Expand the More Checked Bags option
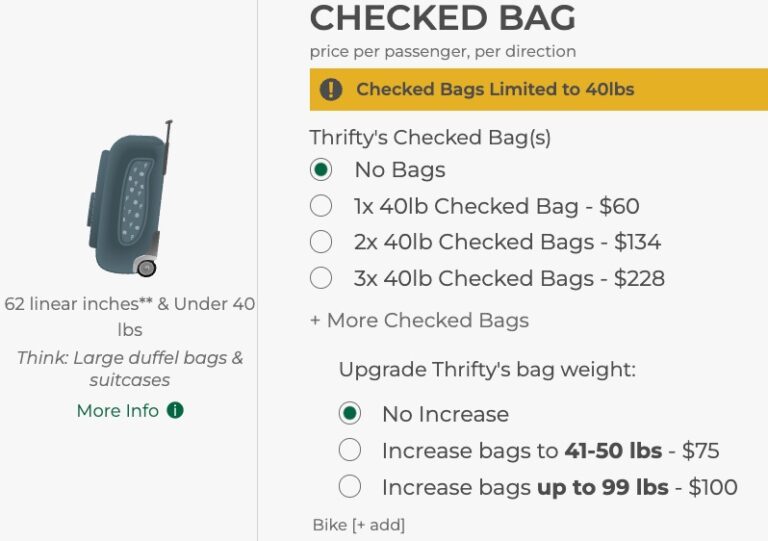This screenshot has width=768, height=541. 419,320
